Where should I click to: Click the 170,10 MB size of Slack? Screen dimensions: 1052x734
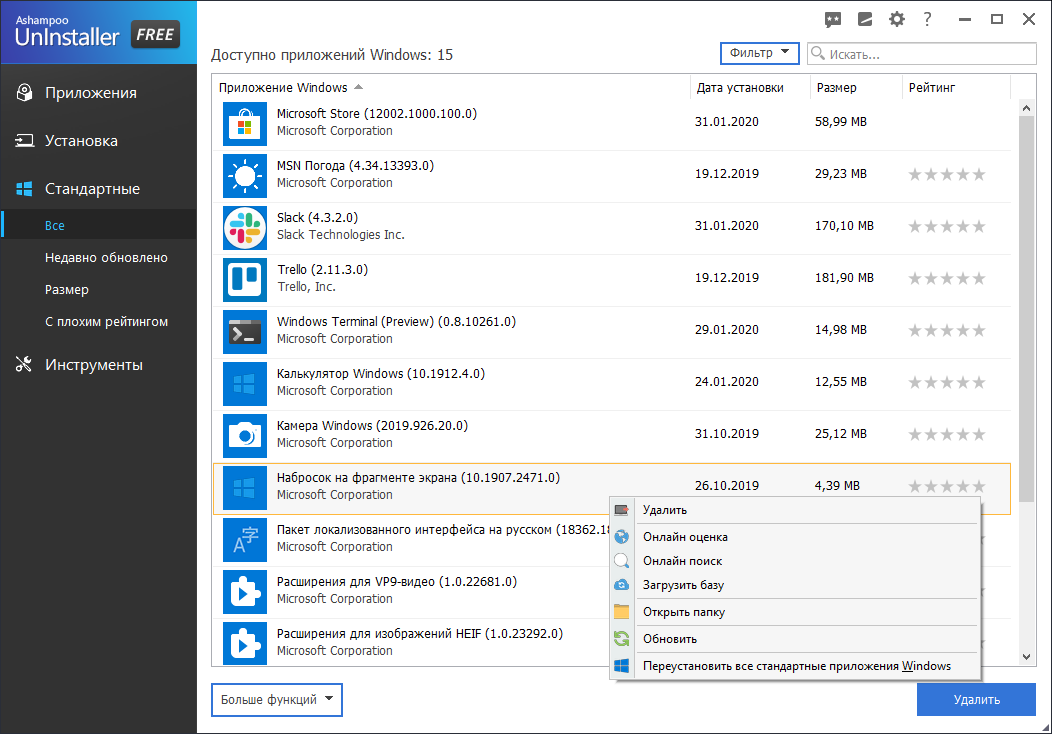(x=844, y=226)
